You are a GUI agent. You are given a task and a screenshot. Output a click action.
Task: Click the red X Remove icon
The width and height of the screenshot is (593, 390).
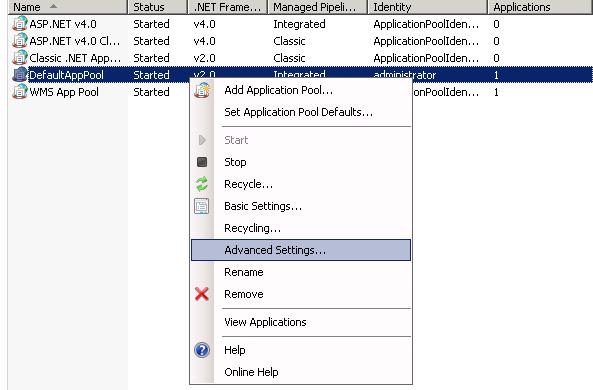coord(202,294)
